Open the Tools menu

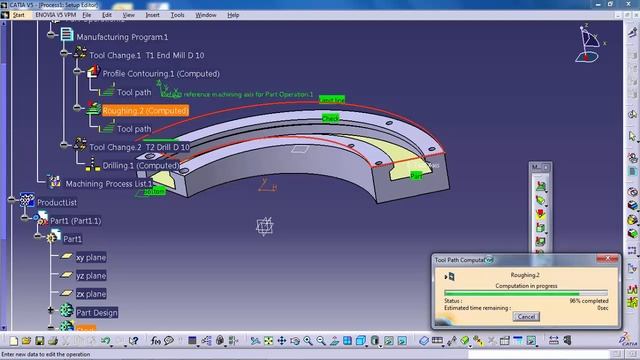177,15
